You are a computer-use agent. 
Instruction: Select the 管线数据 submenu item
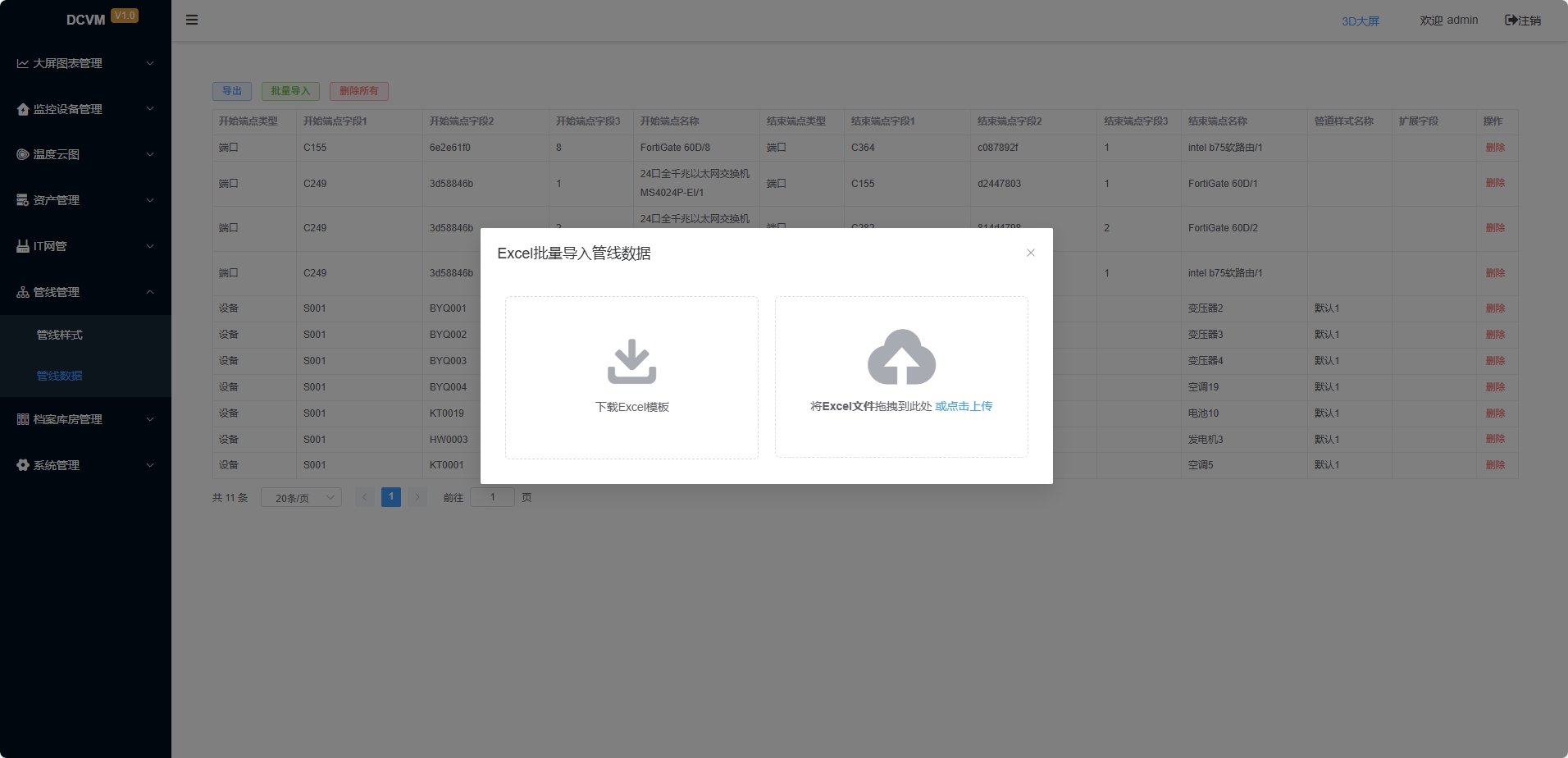tap(59, 376)
